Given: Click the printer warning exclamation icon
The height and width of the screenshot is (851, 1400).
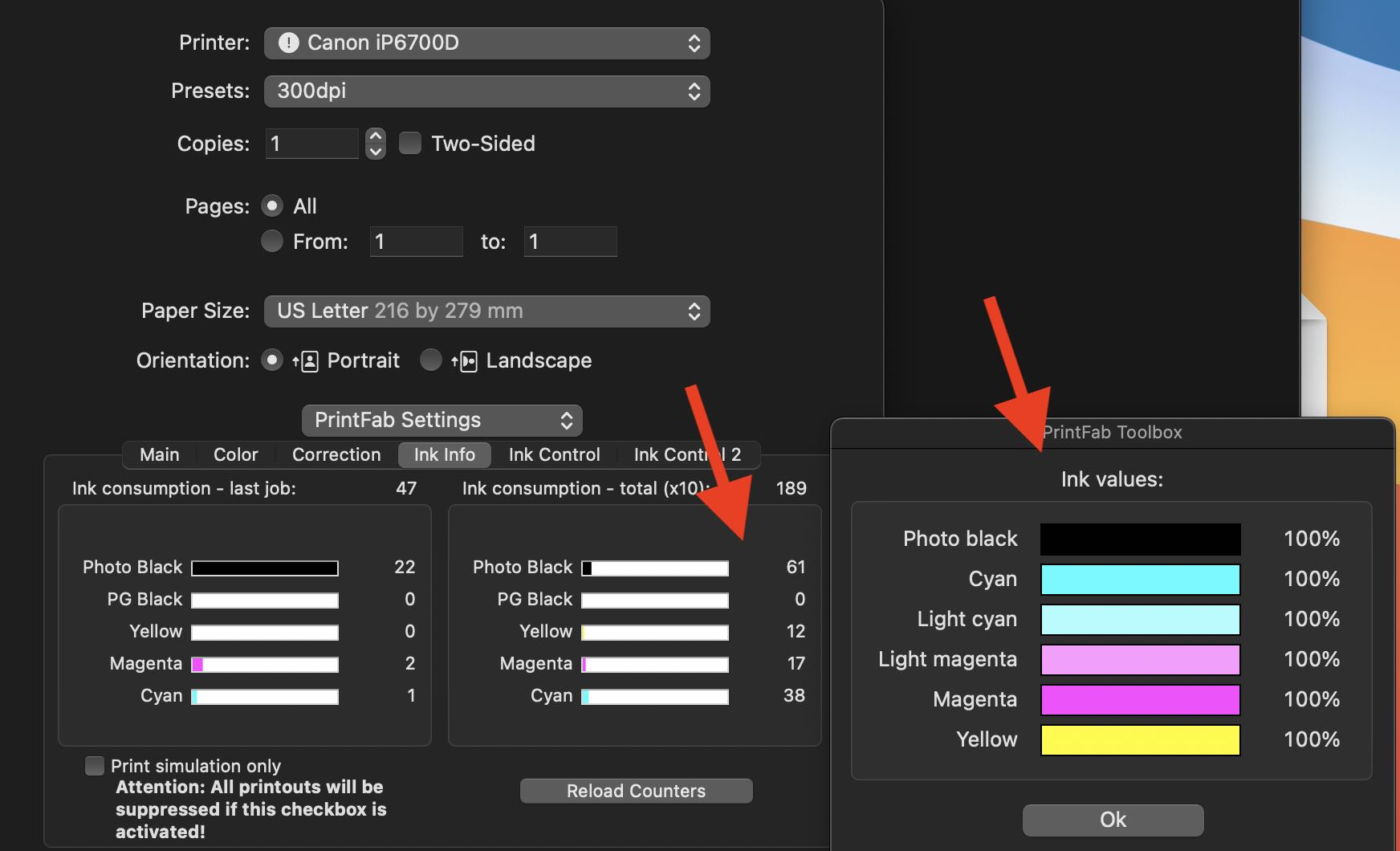Looking at the screenshot, I should tap(288, 43).
